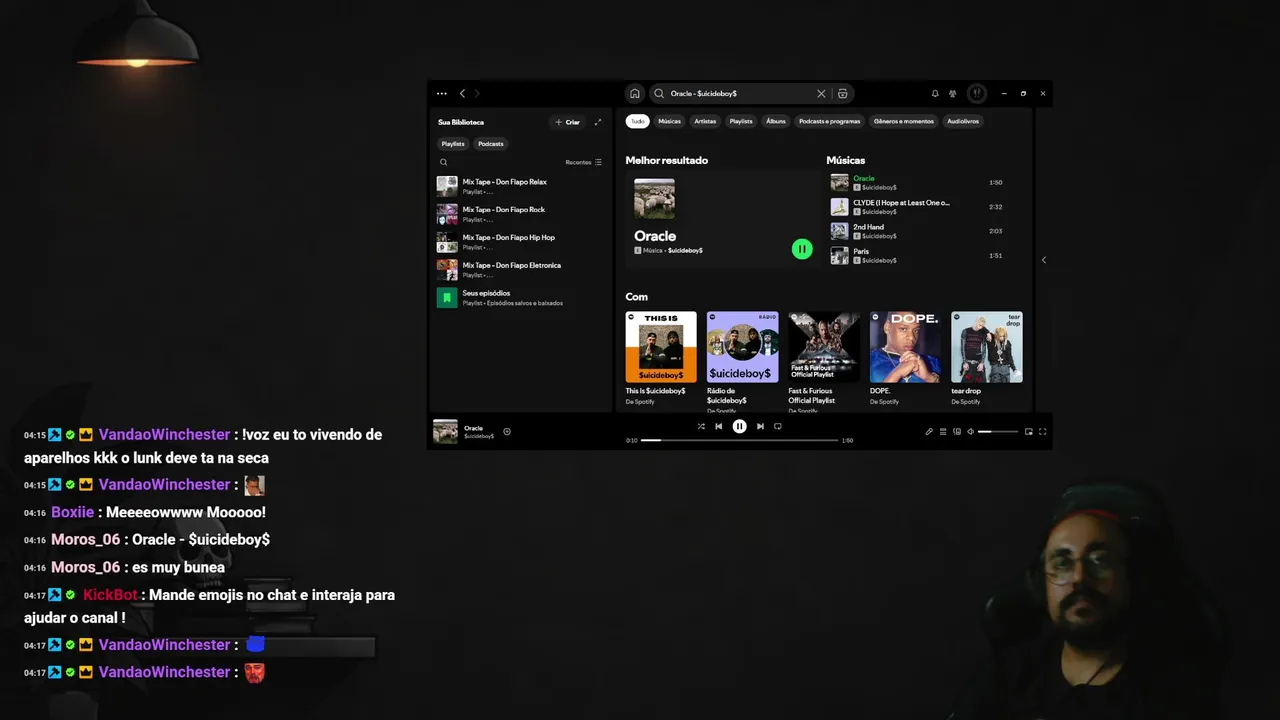Open the profile avatar menu
This screenshot has height=720, width=1280.
coord(977,93)
